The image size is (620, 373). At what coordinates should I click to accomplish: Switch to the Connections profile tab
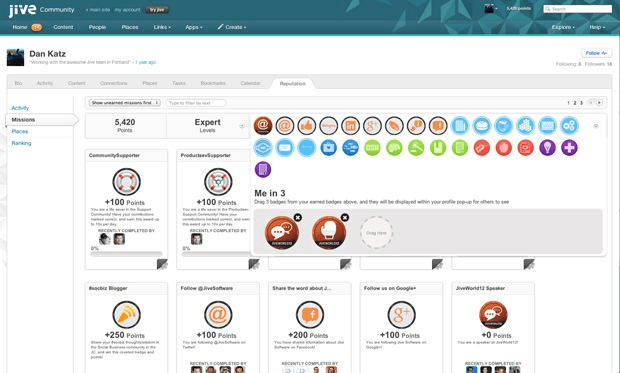click(x=113, y=83)
